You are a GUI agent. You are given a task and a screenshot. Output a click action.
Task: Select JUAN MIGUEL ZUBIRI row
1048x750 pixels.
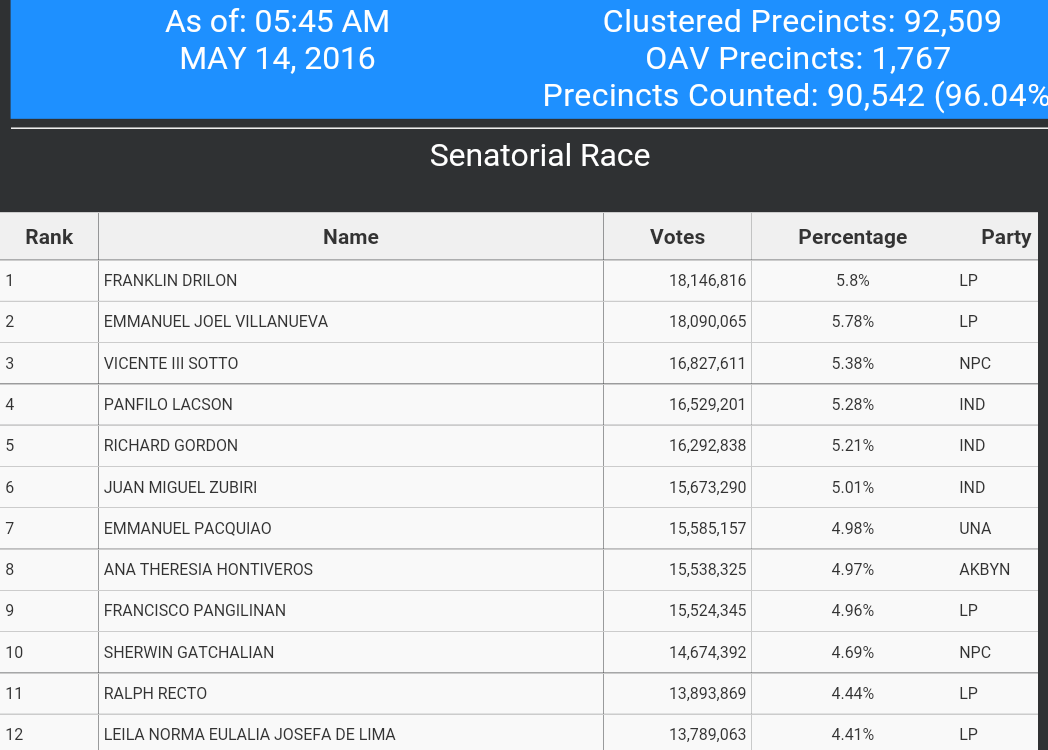coord(519,487)
